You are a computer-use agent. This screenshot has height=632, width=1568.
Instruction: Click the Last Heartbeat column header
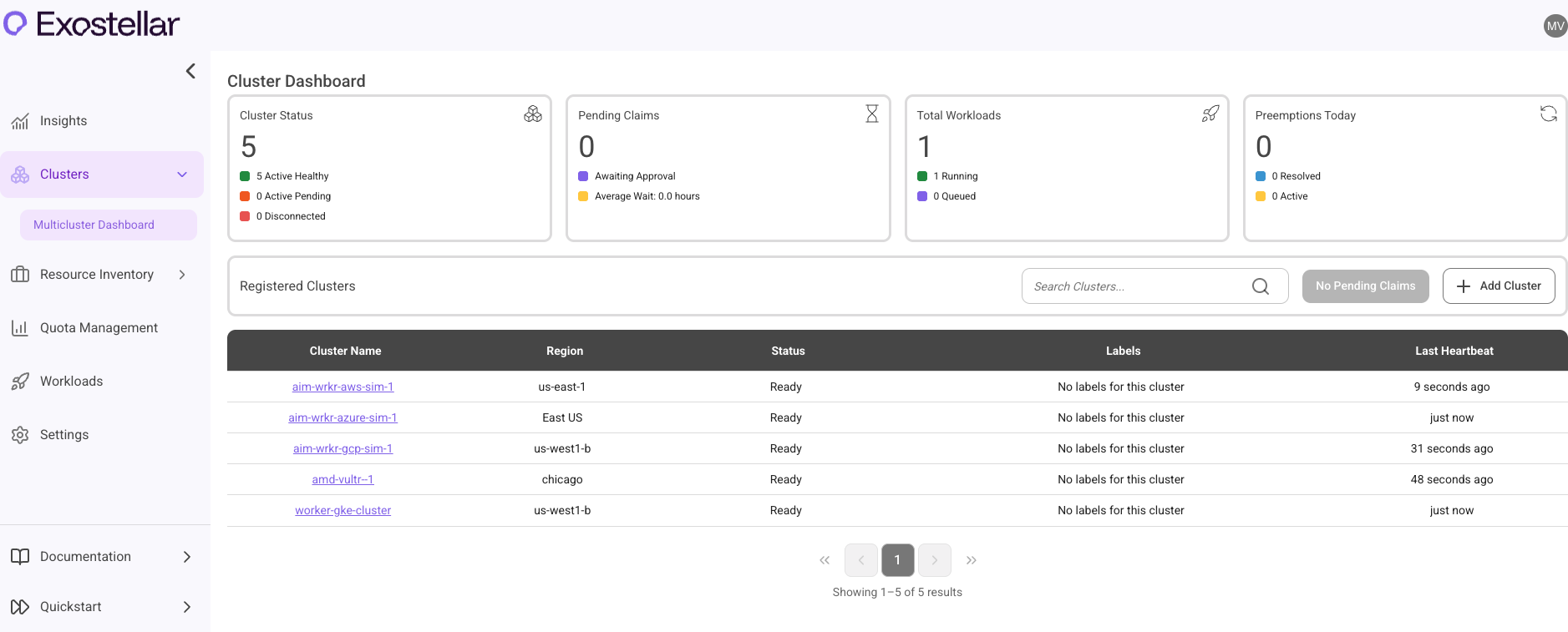tap(1454, 351)
